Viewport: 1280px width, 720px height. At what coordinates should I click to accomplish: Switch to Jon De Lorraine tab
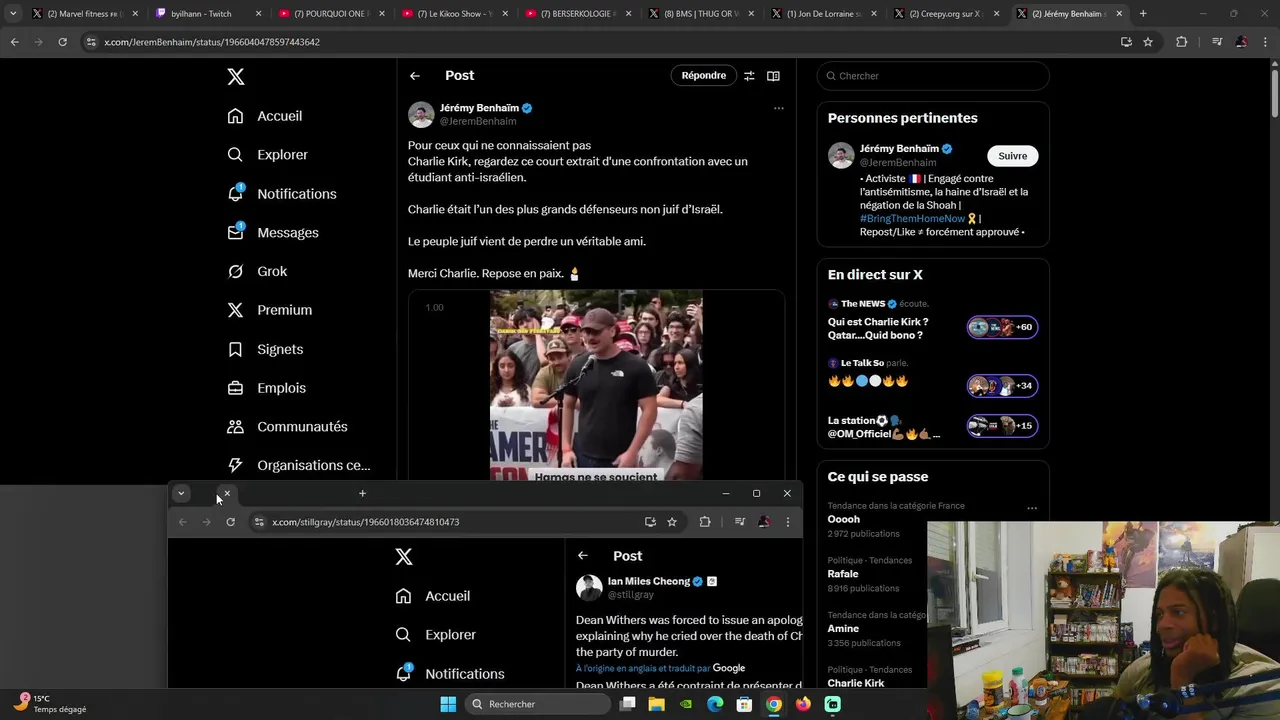pyautogui.click(x=822, y=14)
